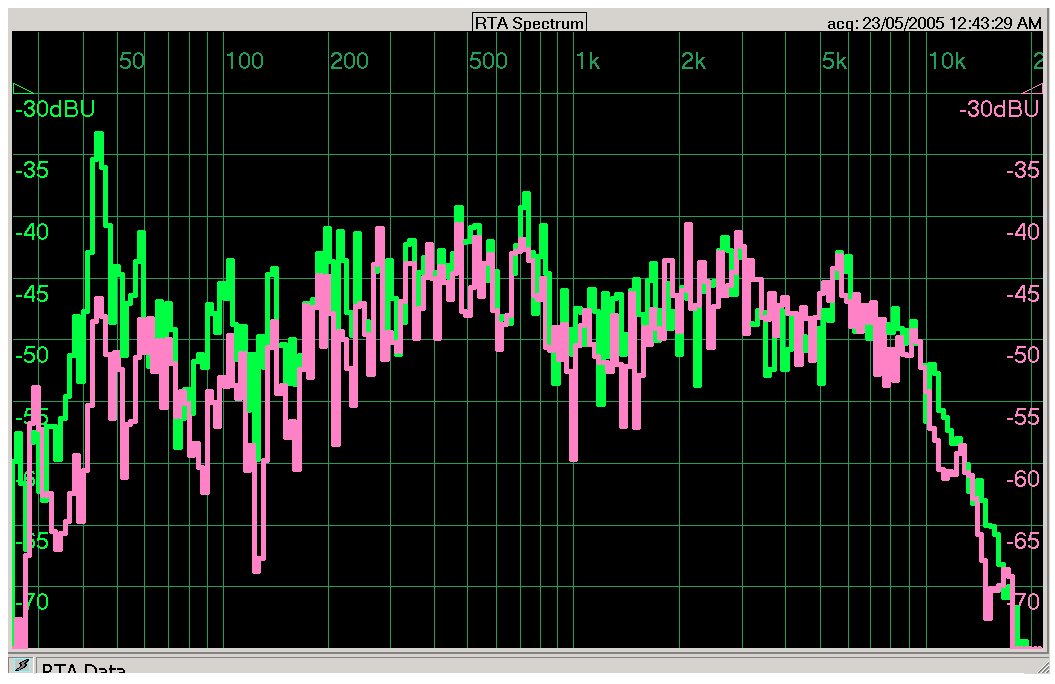Click the 100 Hz frequency axis label
This screenshot has width=1055, height=684.
[x=244, y=62]
